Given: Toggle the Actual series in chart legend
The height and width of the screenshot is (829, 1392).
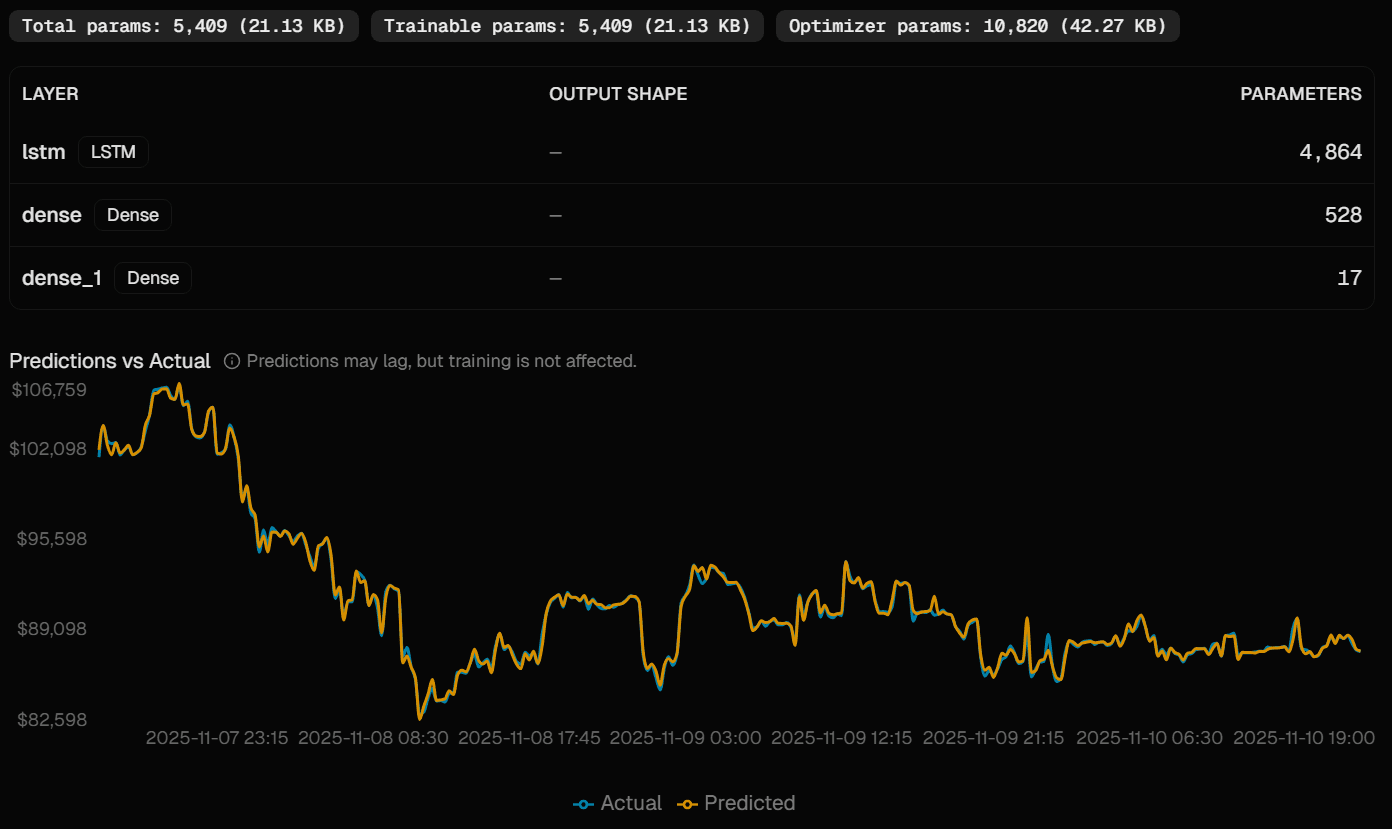Looking at the screenshot, I should [618, 803].
